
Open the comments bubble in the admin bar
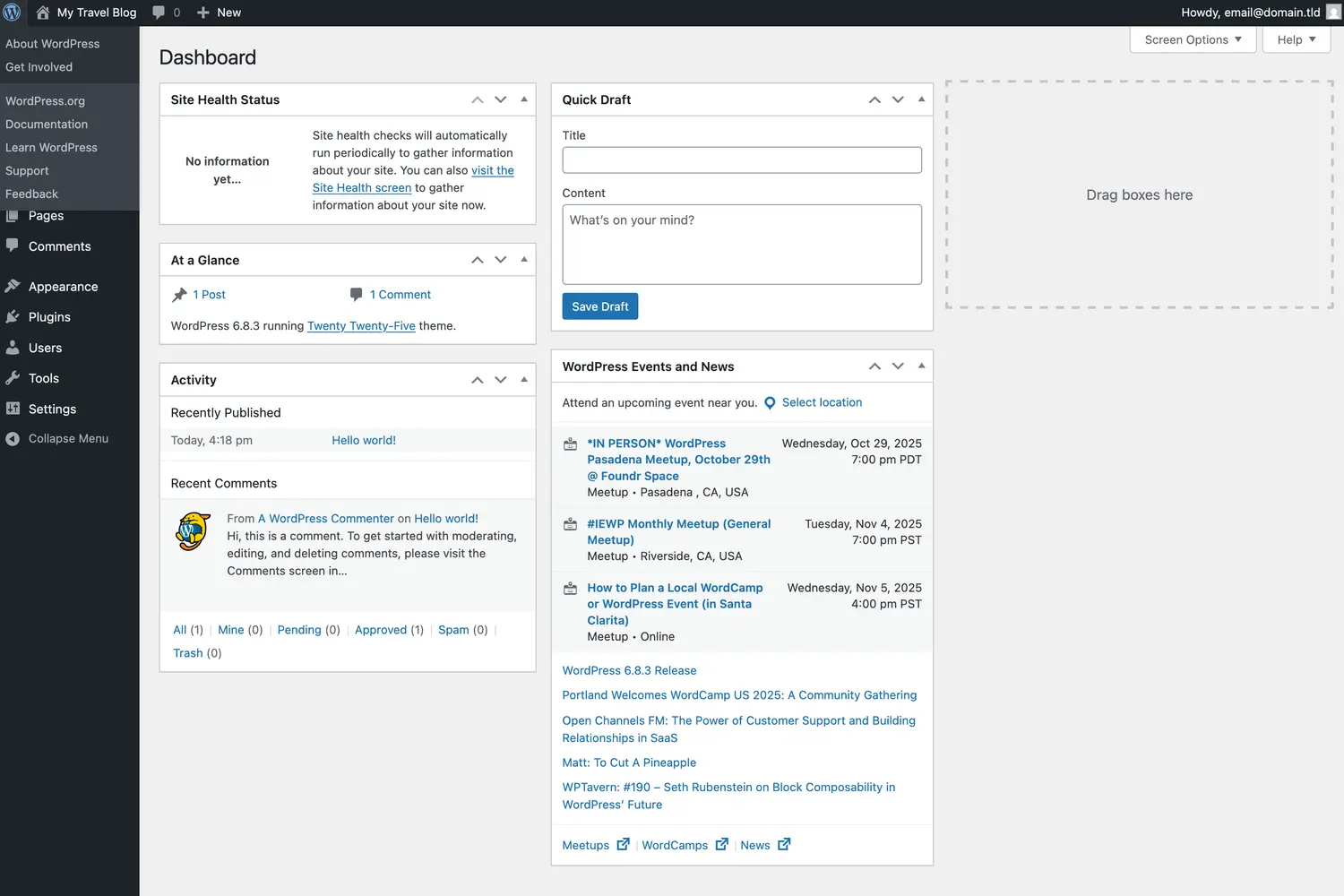[x=166, y=13]
